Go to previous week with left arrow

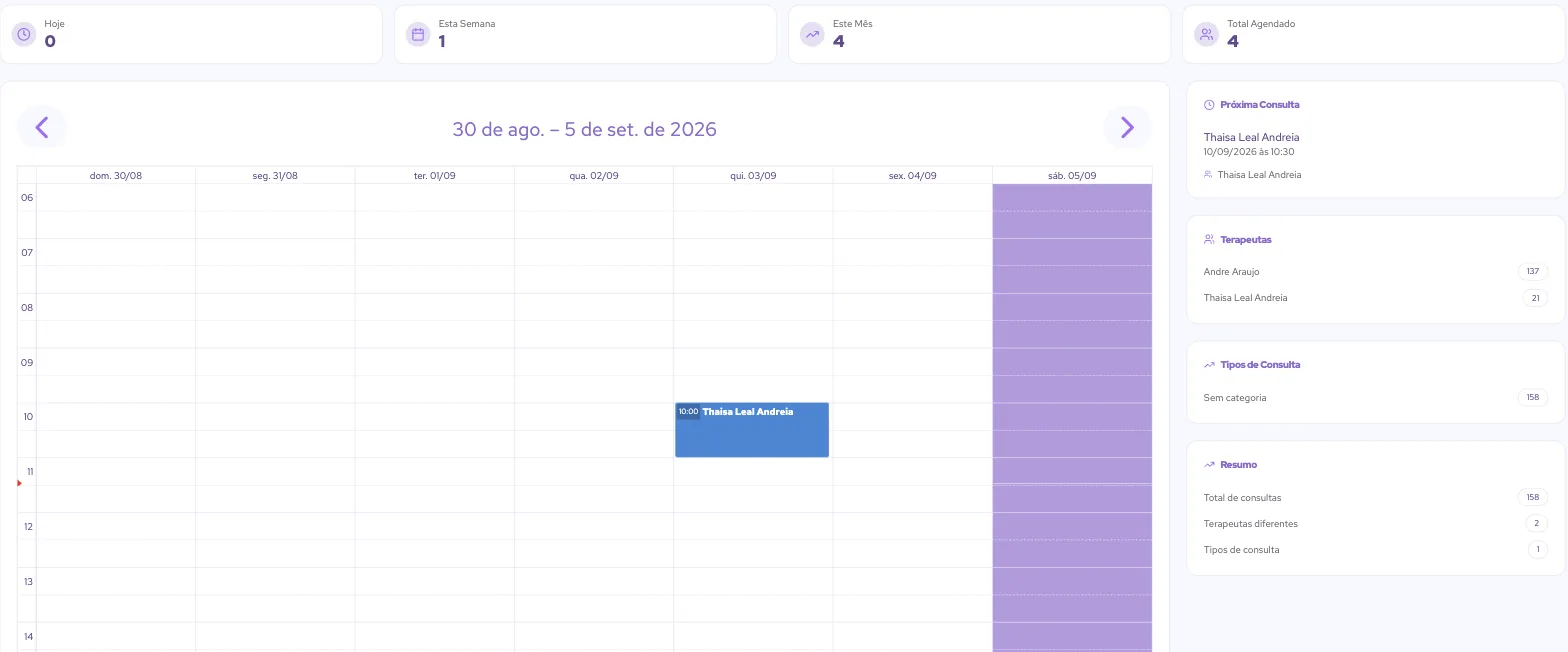(42, 128)
